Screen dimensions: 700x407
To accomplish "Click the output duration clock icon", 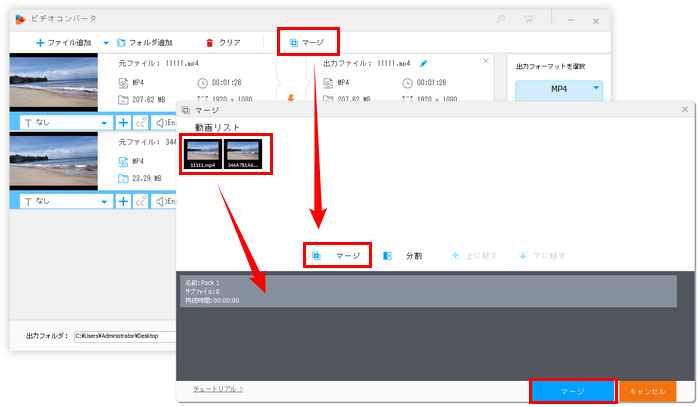I will pos(407,83).
